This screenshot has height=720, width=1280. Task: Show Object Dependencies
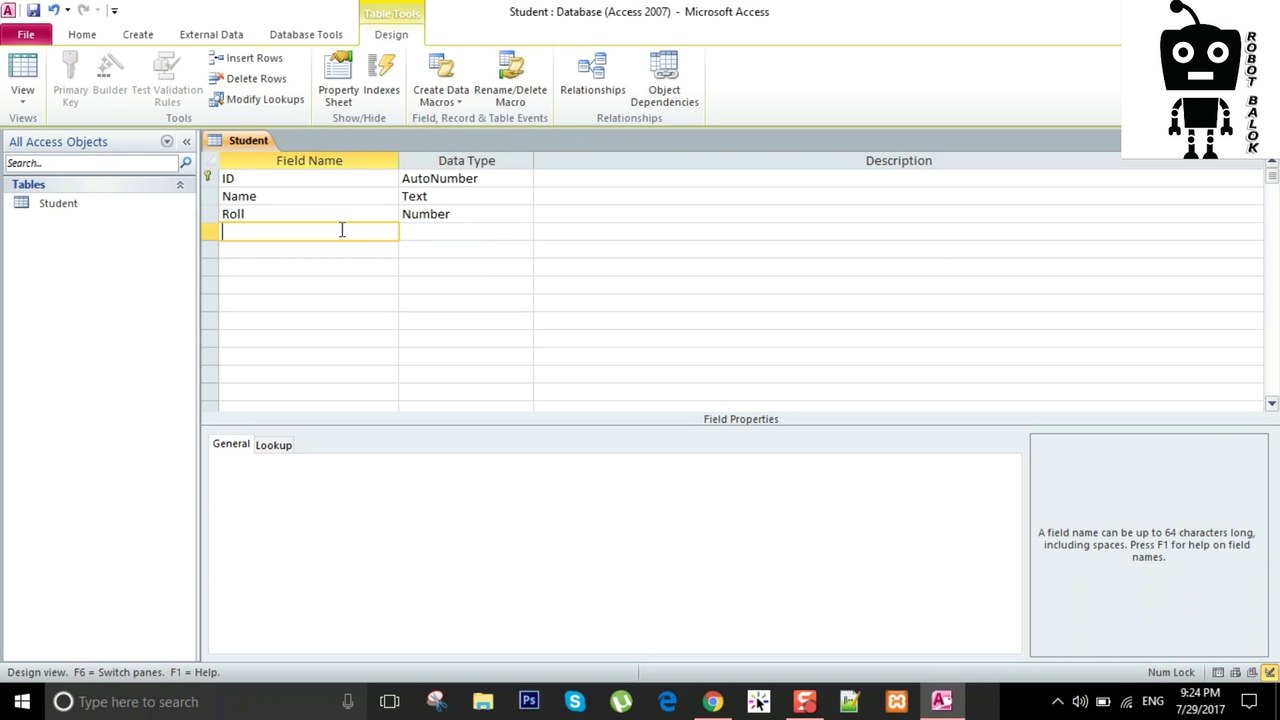(x=664, y=79)
